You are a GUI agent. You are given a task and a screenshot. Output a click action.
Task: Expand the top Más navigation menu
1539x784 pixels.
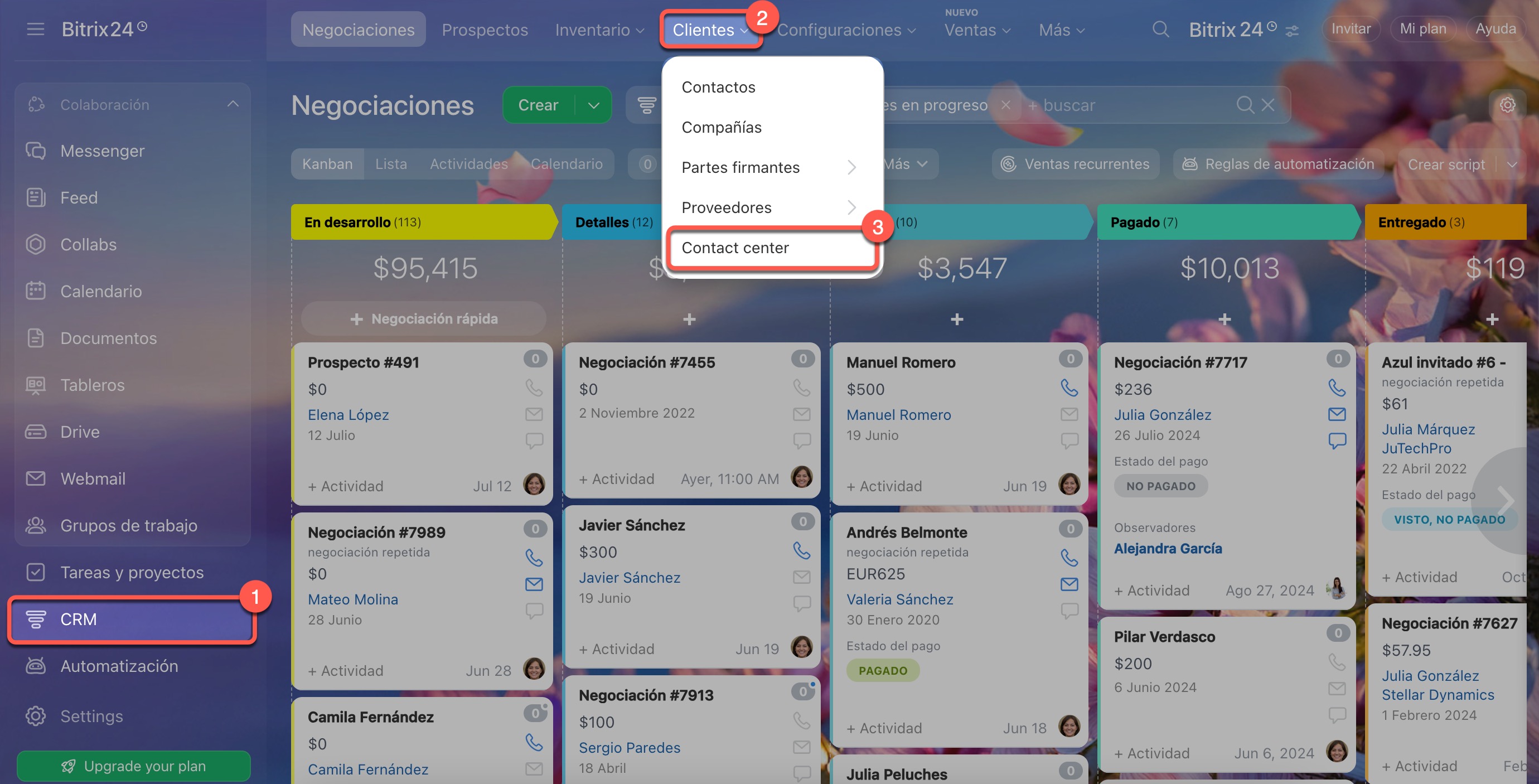pos(1062,30)
